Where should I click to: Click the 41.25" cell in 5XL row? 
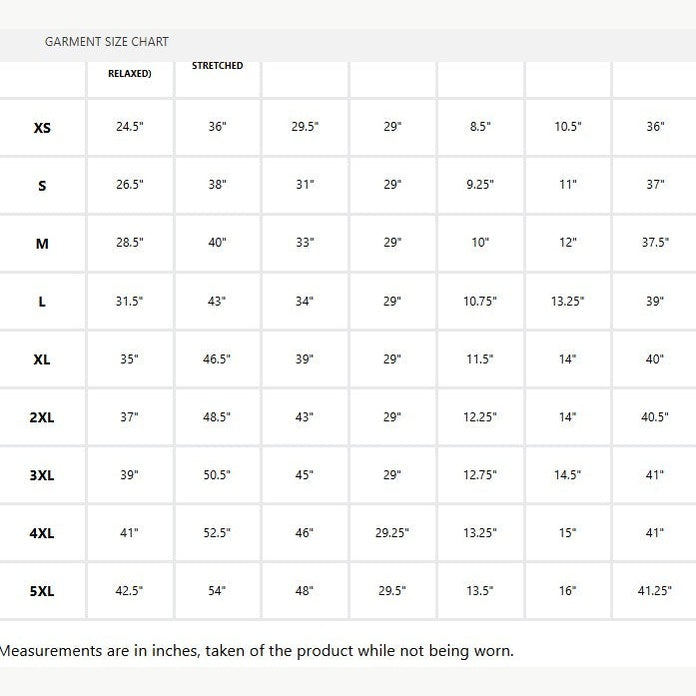[x=654, y=591]
